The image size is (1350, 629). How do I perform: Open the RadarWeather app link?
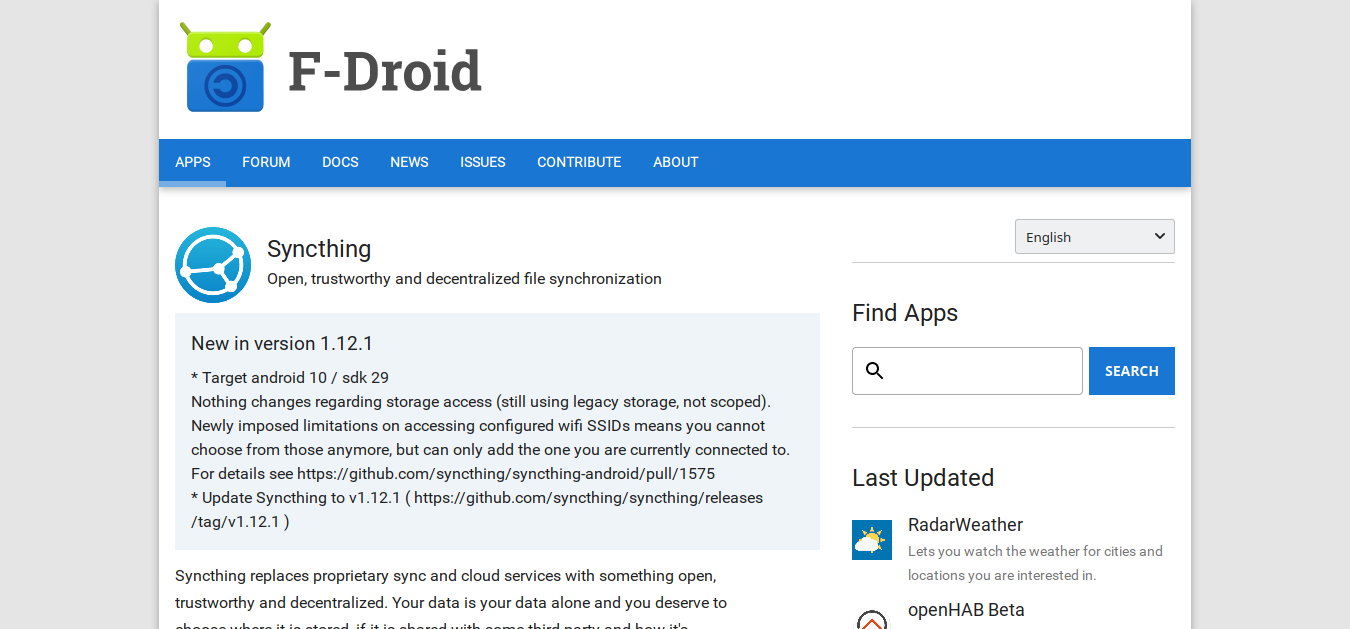click(965, 525)
